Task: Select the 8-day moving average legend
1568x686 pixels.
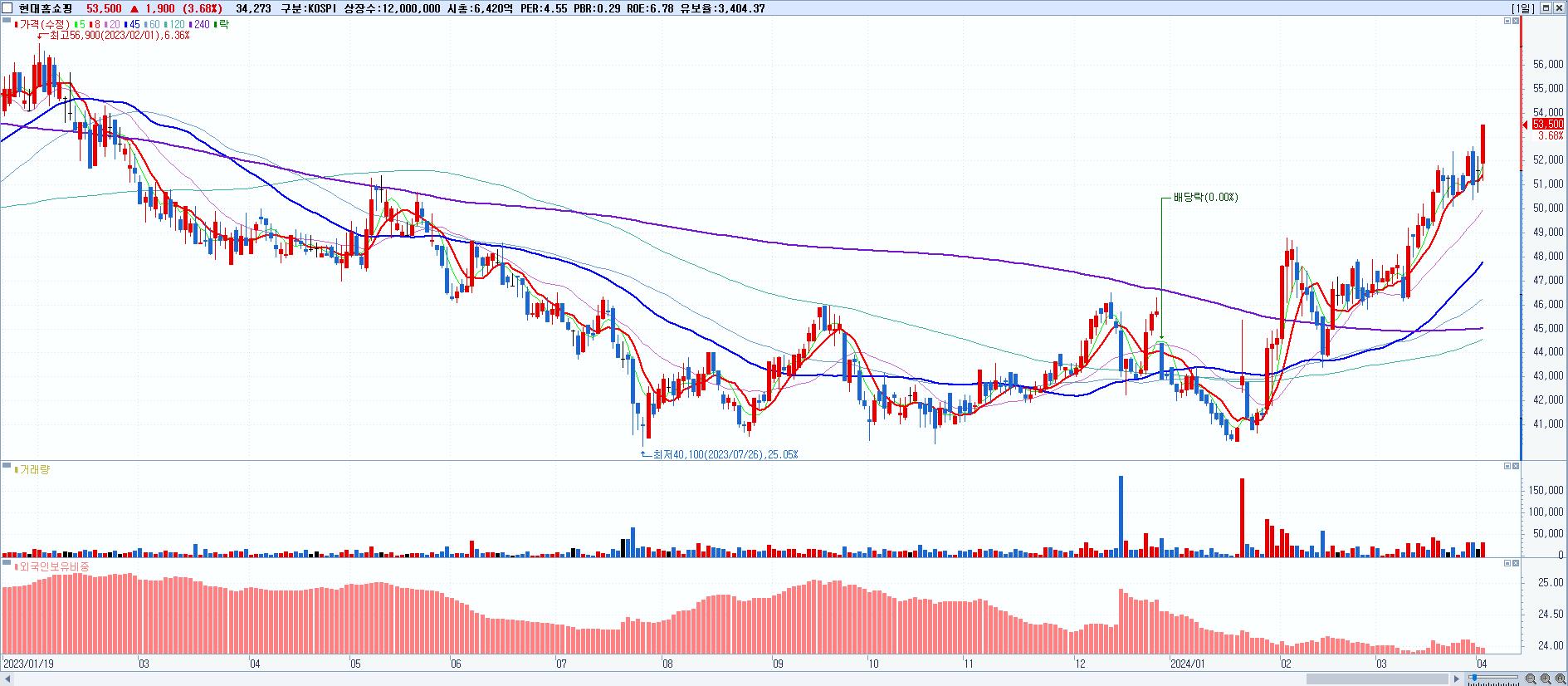Action: click(95, 24)
